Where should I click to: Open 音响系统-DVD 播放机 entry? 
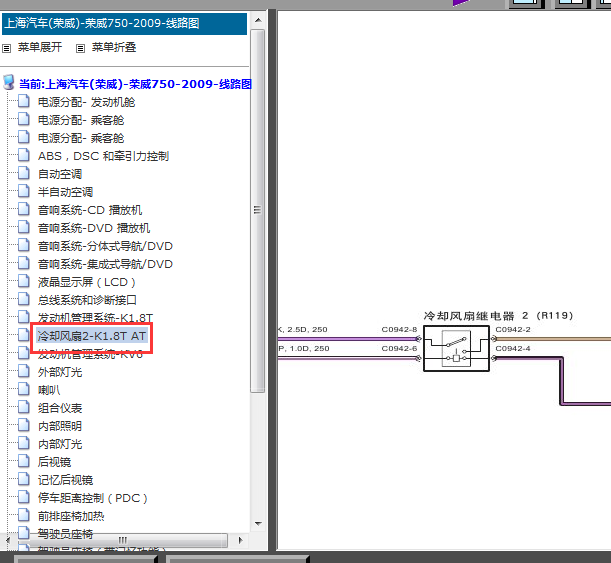click(x=94, y=228)
